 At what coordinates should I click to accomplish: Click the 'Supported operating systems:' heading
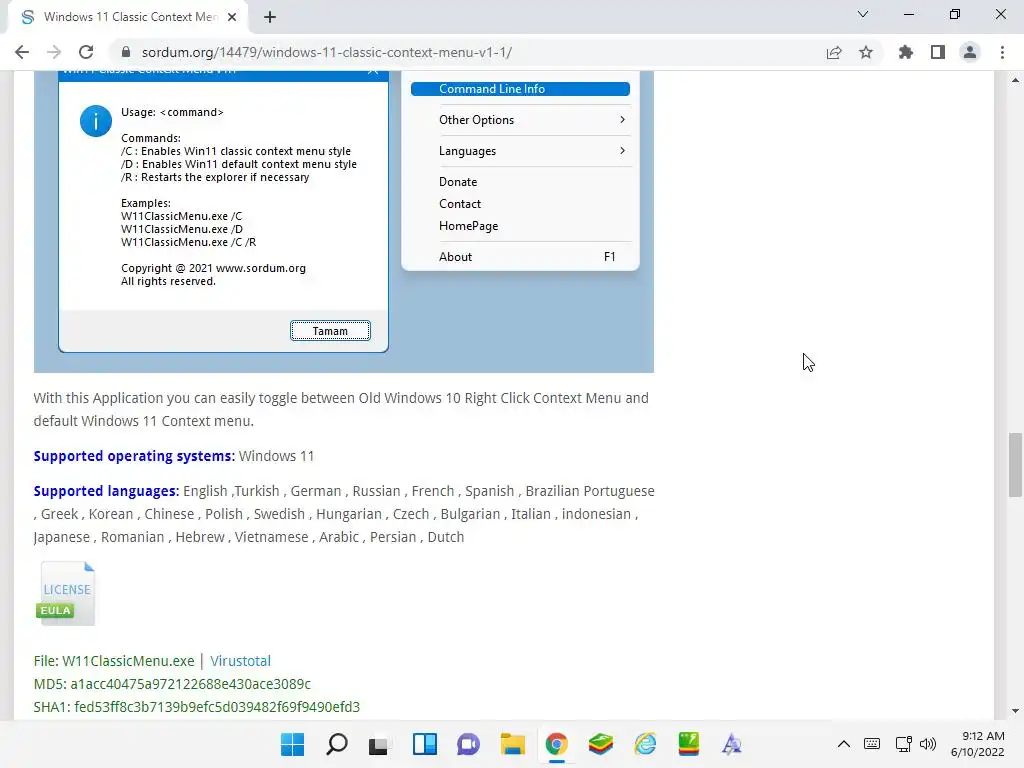click(x=135, y=456)
